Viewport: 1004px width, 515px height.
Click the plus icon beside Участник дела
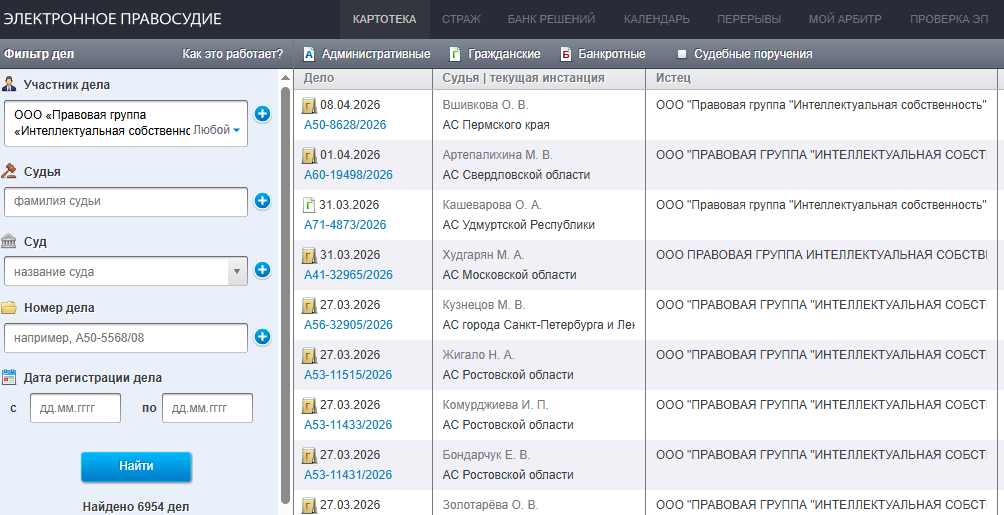[x=263, y=114]
